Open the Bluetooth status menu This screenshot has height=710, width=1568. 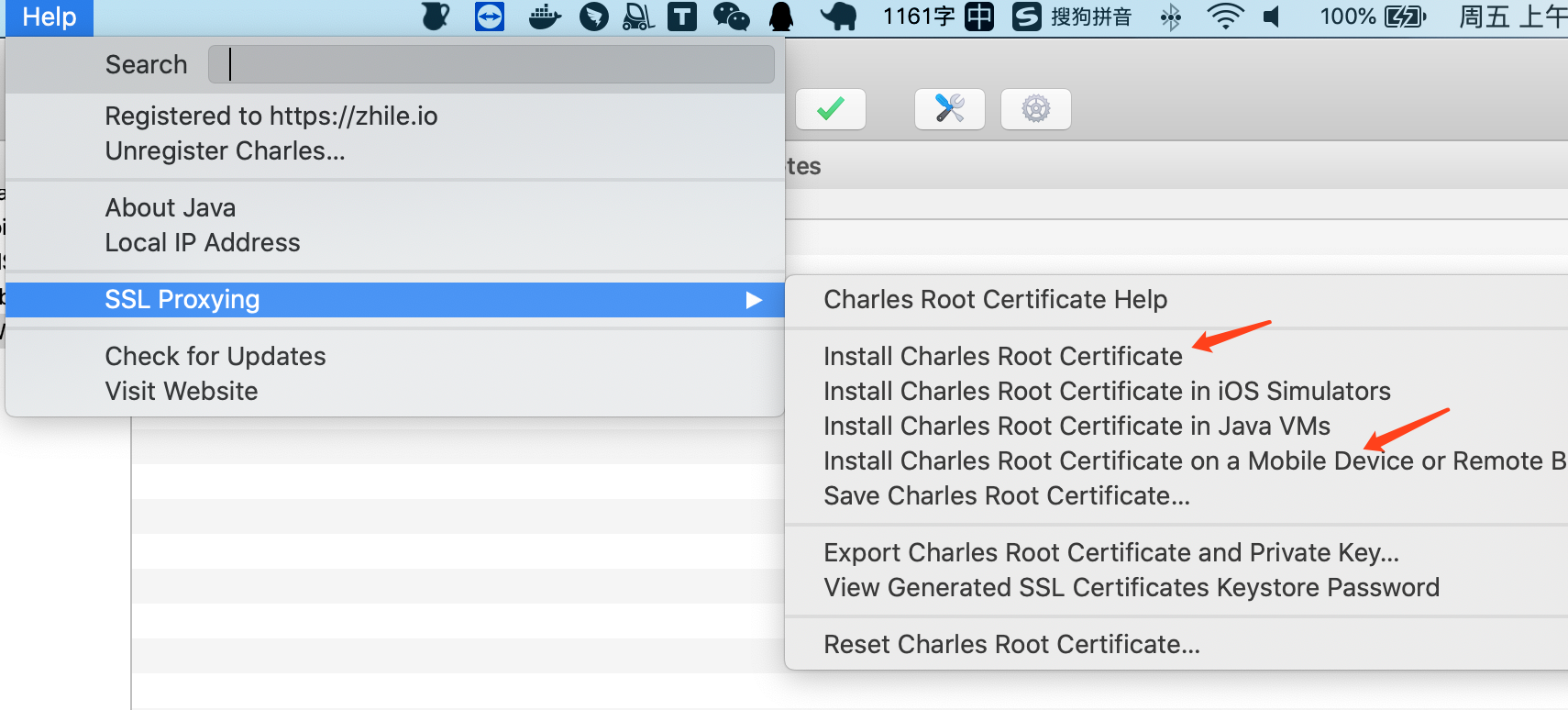[x=1171, y=17]
